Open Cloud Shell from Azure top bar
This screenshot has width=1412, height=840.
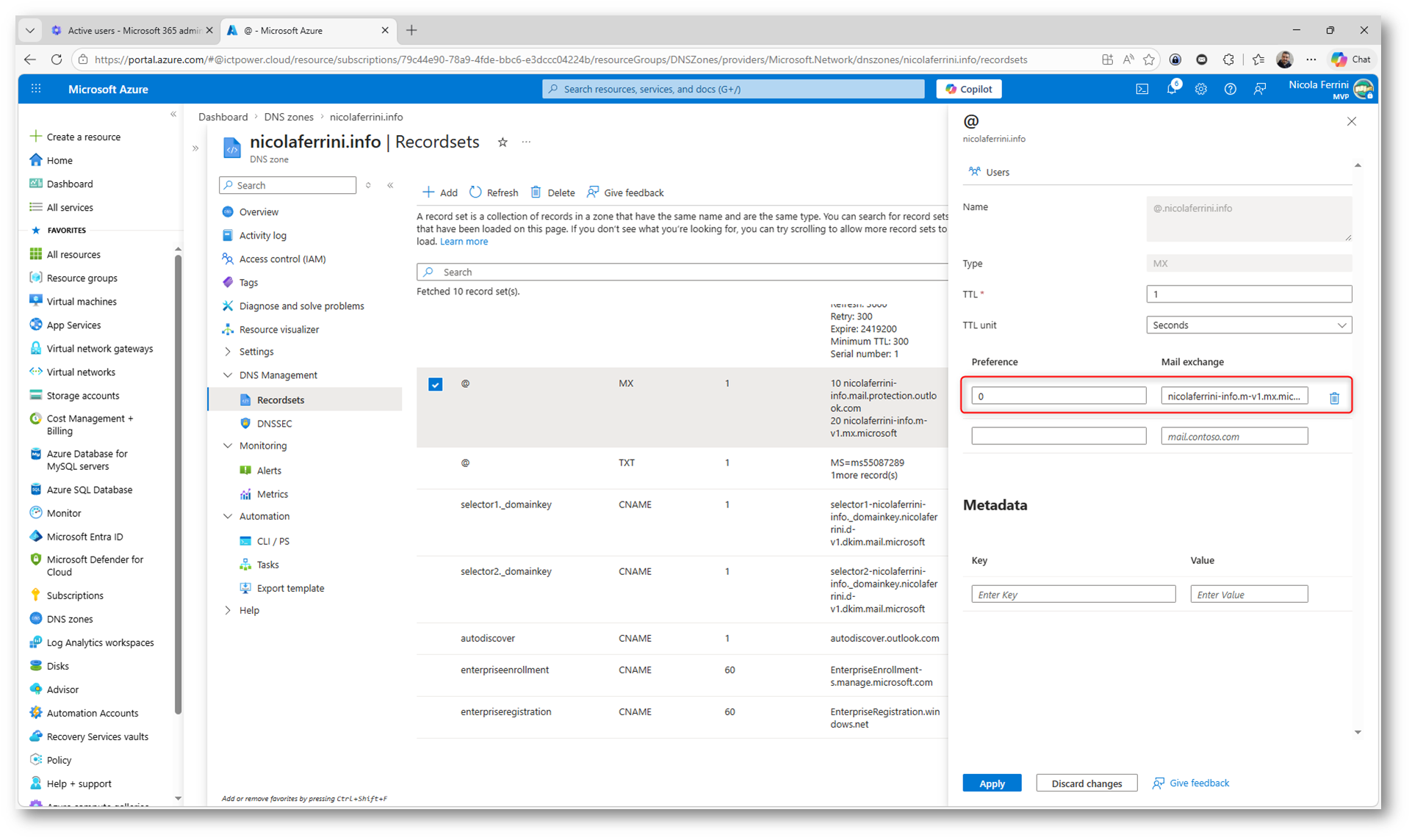click(x=1142, y=89)
